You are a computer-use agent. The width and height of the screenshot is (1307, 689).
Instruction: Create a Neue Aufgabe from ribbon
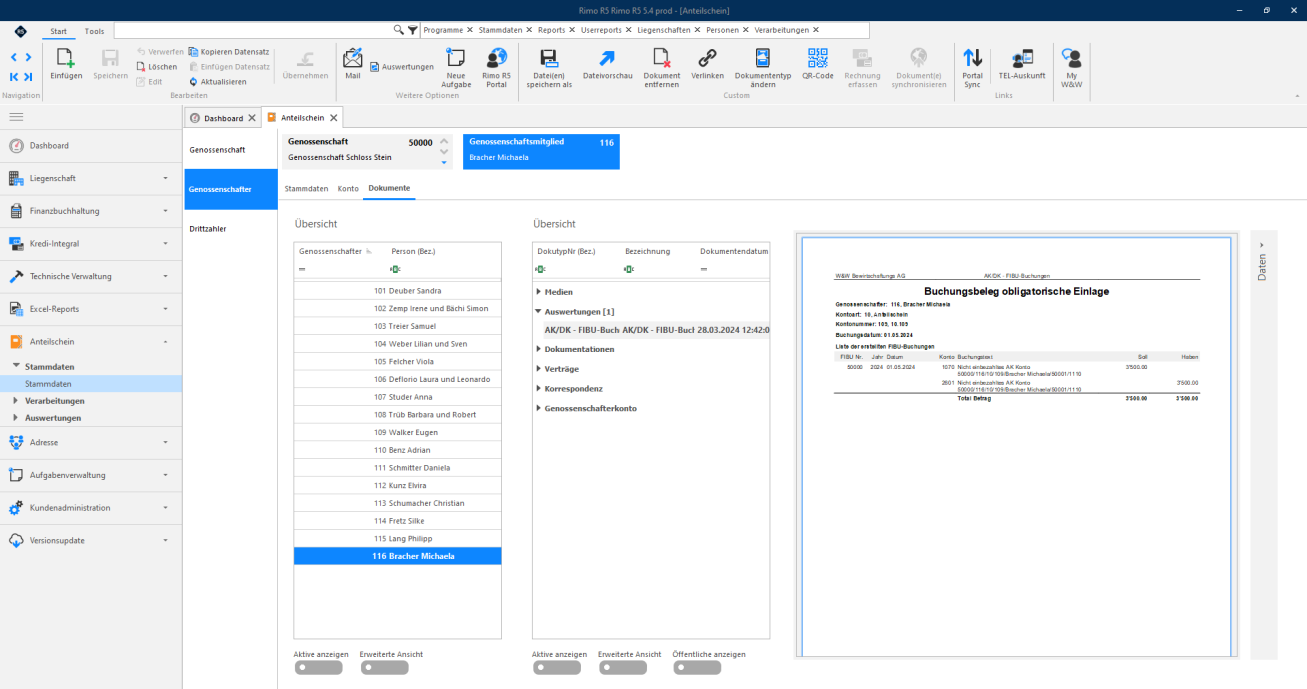(x=456, y=67)
